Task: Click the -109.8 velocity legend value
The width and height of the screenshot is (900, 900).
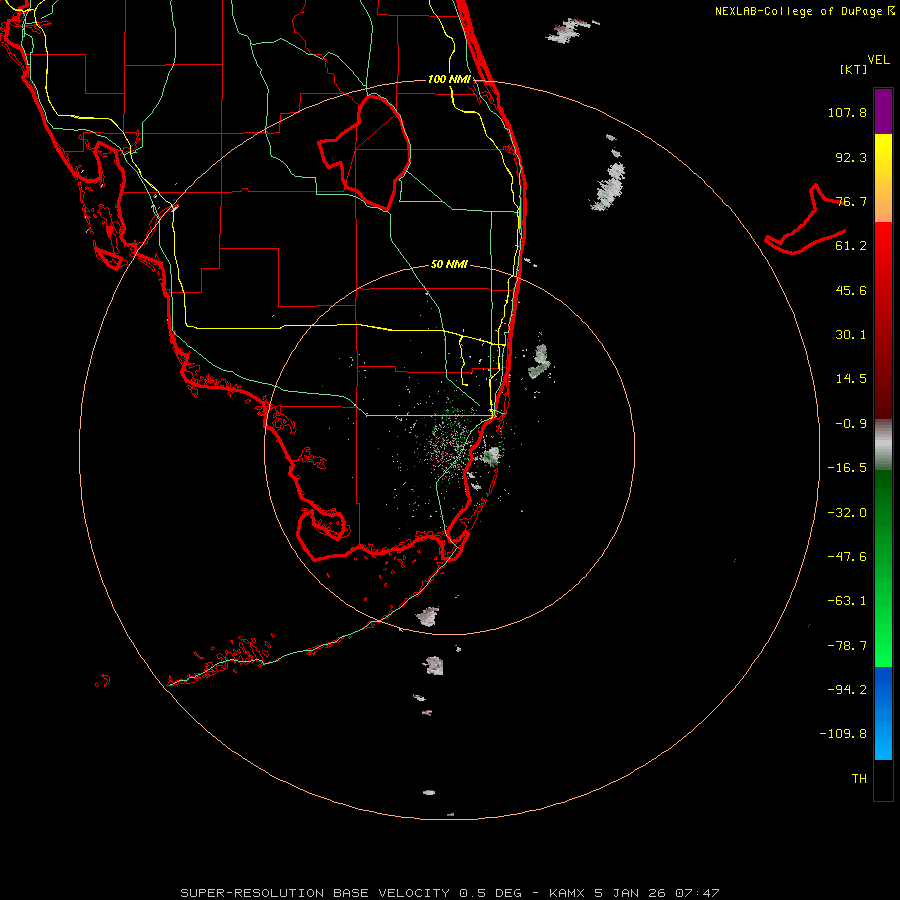Action: pos(843,734)
